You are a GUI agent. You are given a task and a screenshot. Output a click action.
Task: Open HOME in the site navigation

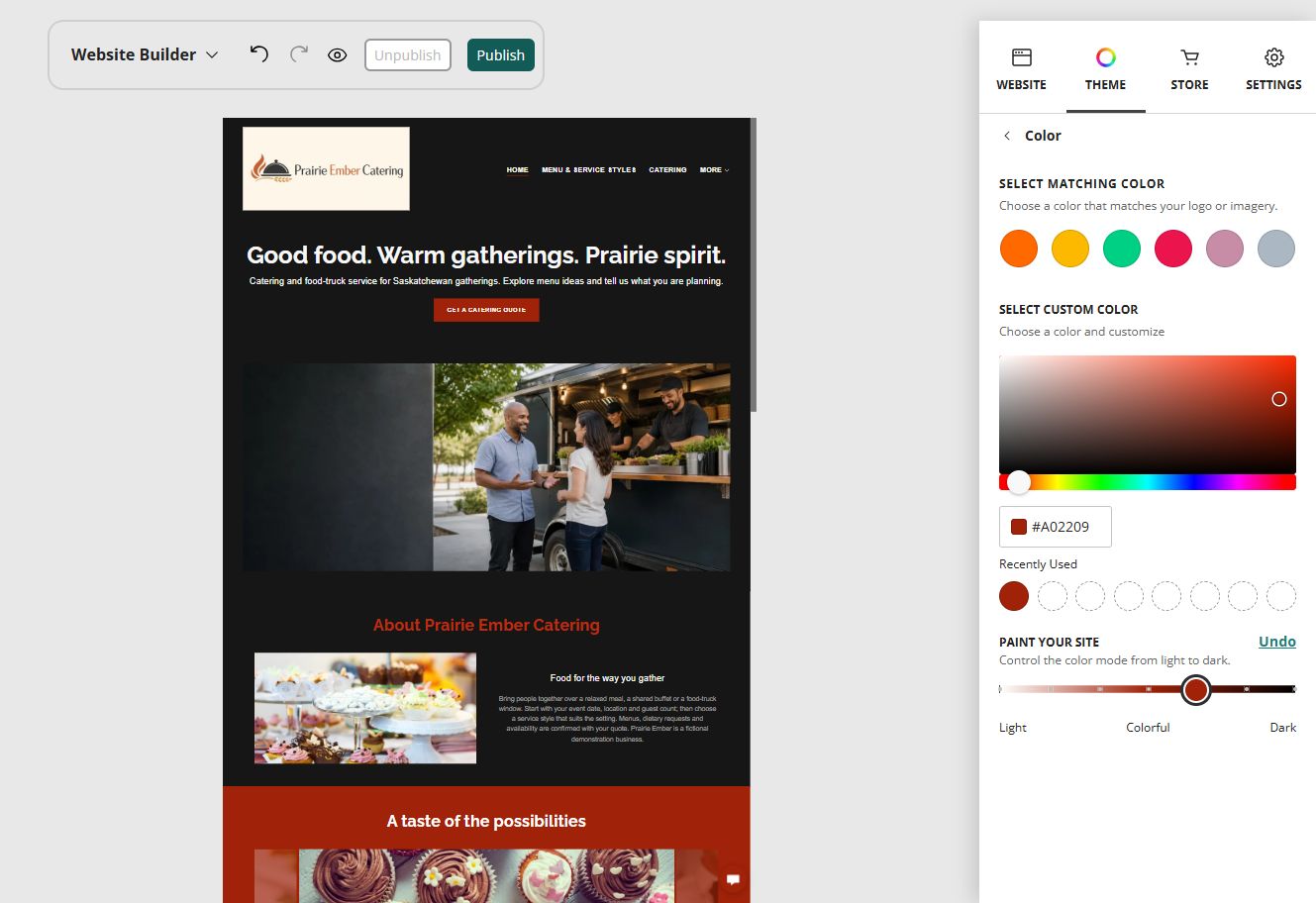click(517, 170)
